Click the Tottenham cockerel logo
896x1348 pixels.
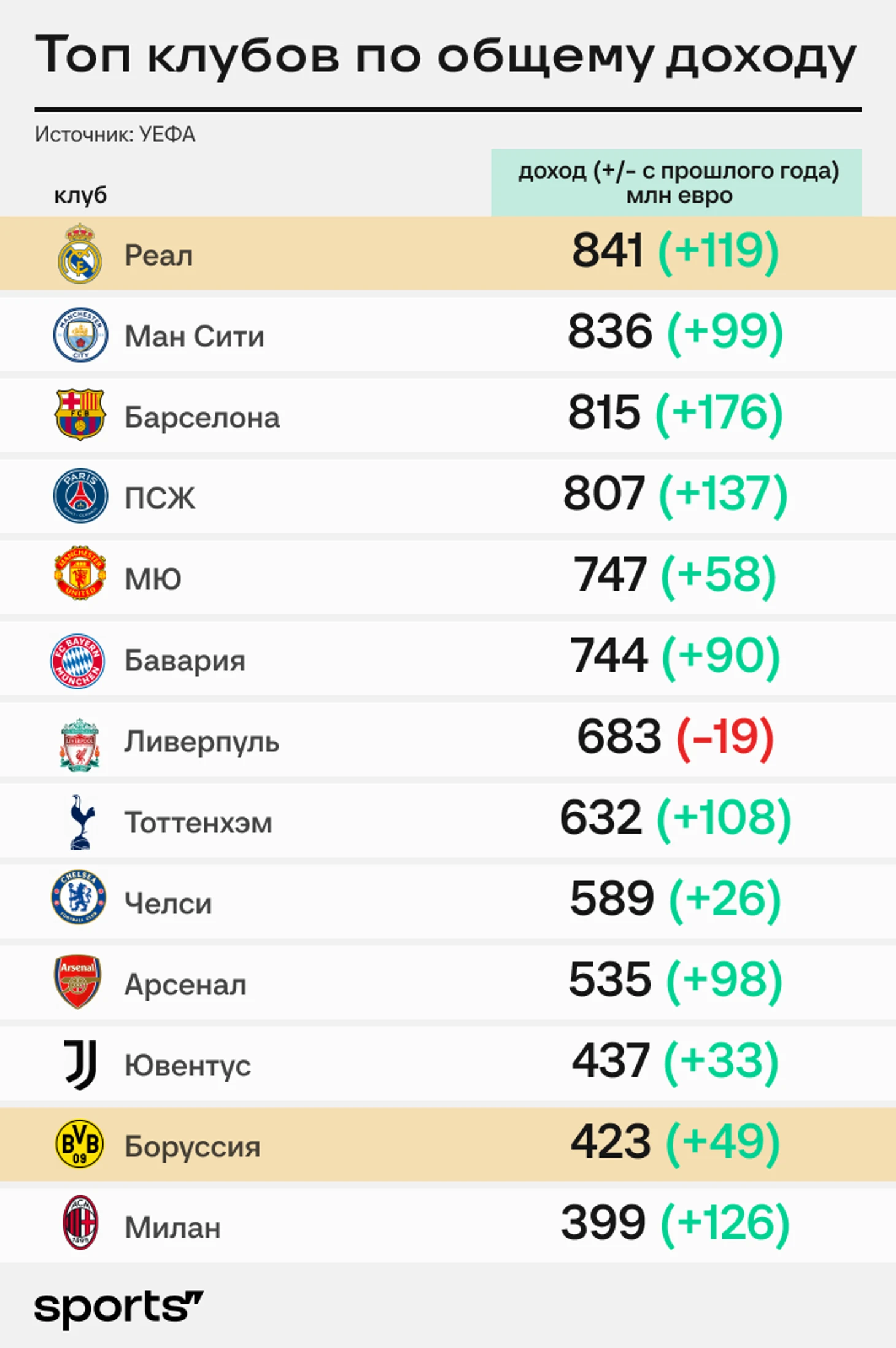pos(80,822)
